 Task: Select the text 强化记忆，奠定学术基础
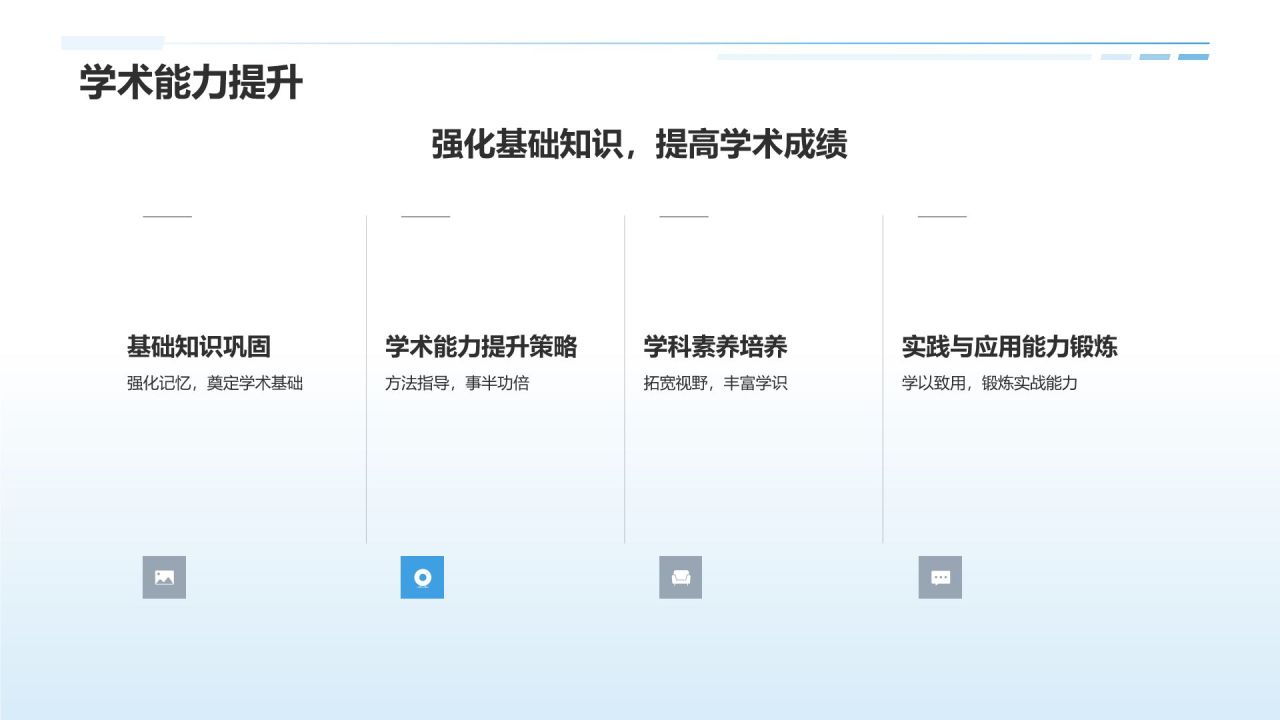(215, 383)
